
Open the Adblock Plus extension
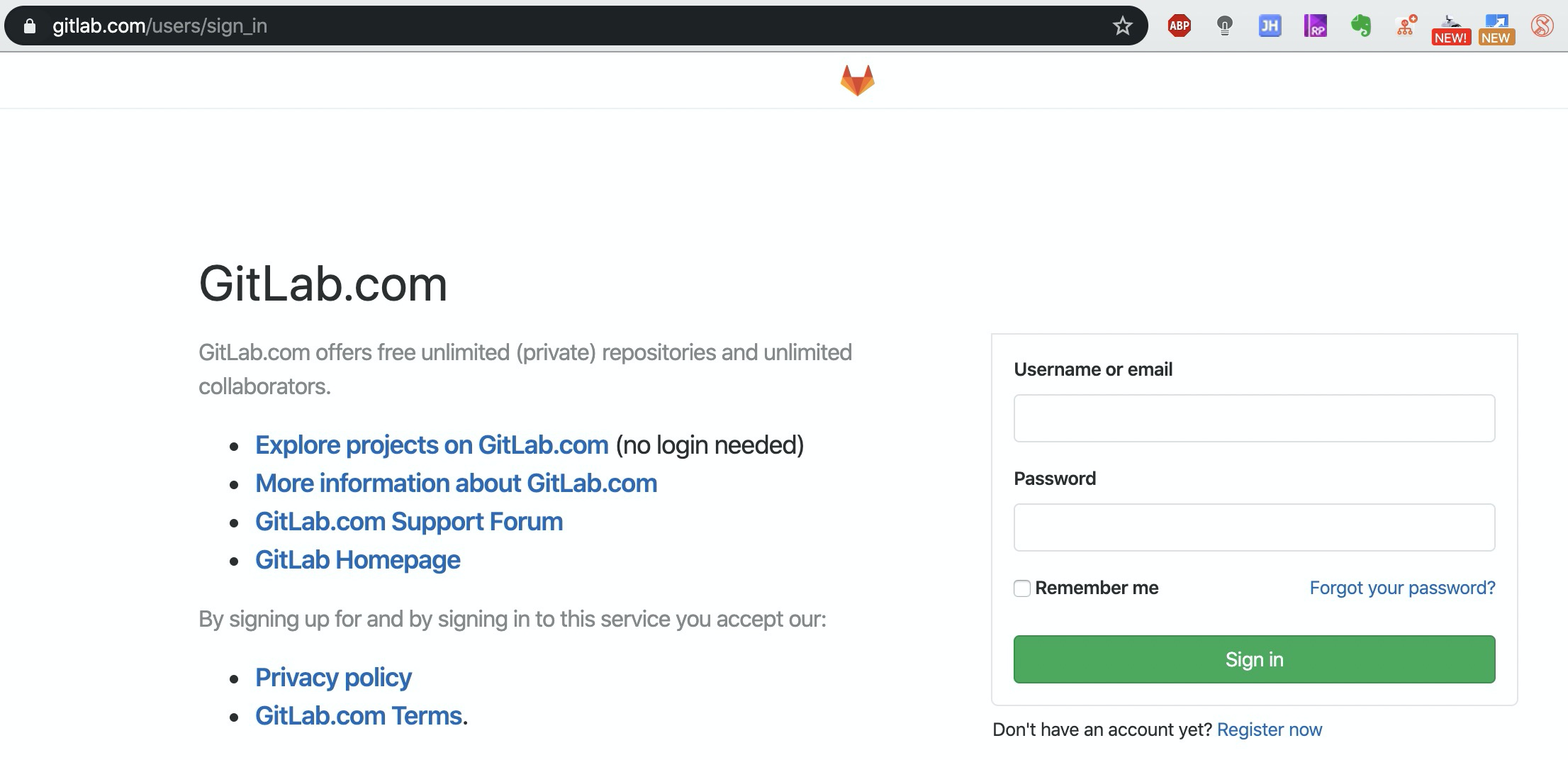click(x=1179, y=26)
